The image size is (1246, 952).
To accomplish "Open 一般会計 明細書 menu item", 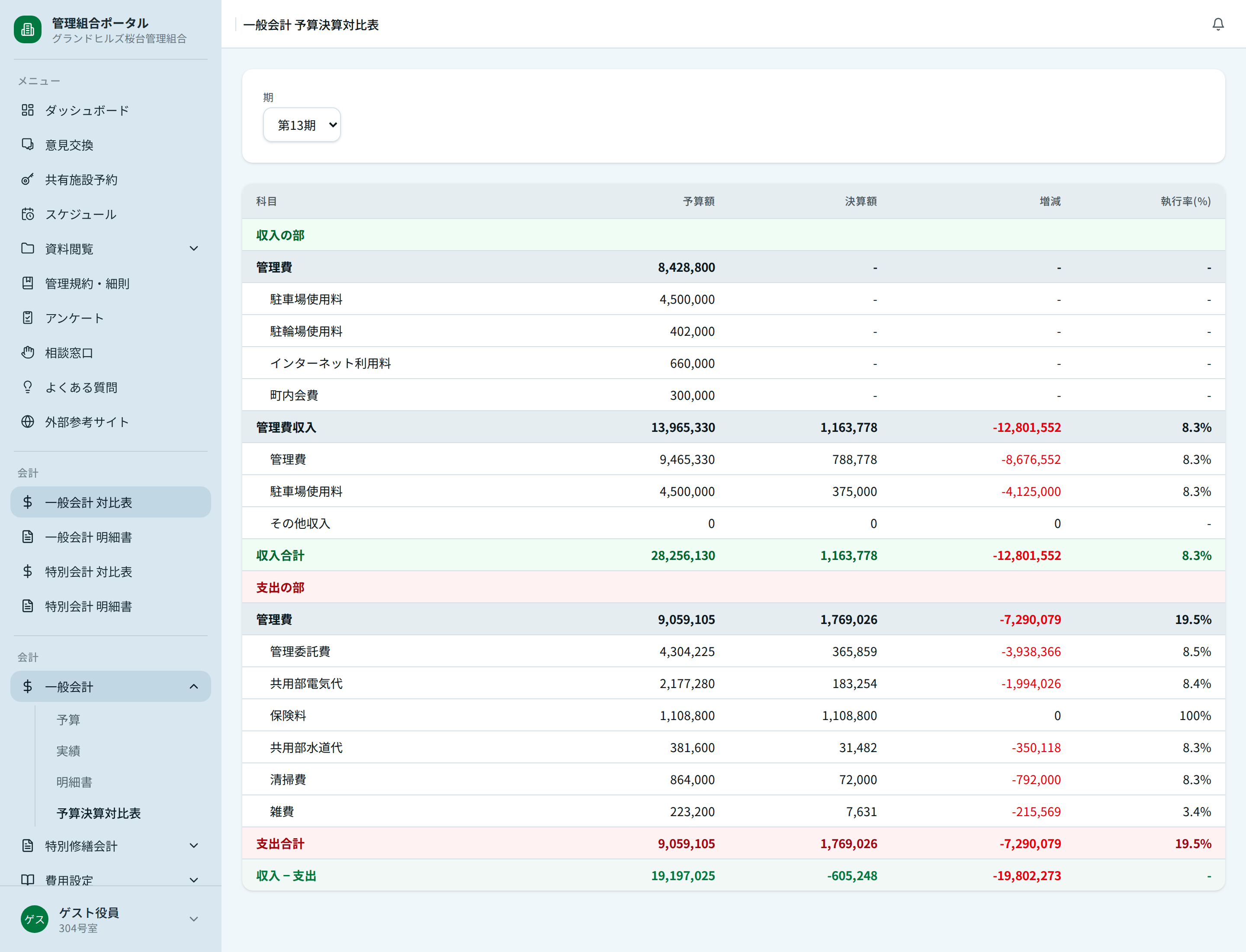I will [x=88, y=537].
